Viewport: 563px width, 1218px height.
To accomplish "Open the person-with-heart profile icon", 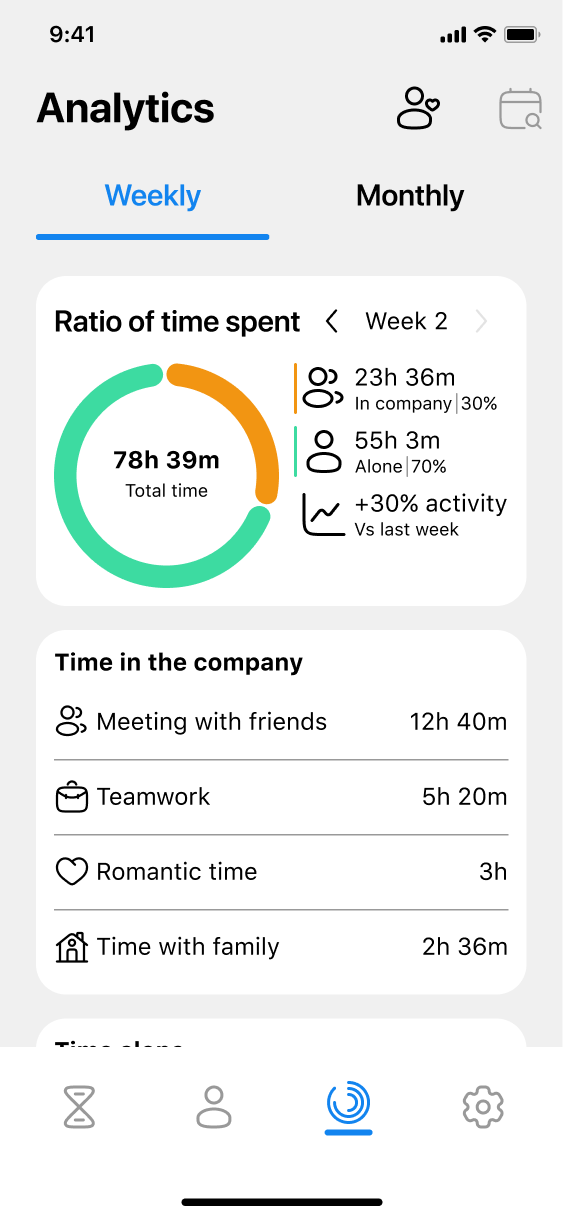I will 418,108.
